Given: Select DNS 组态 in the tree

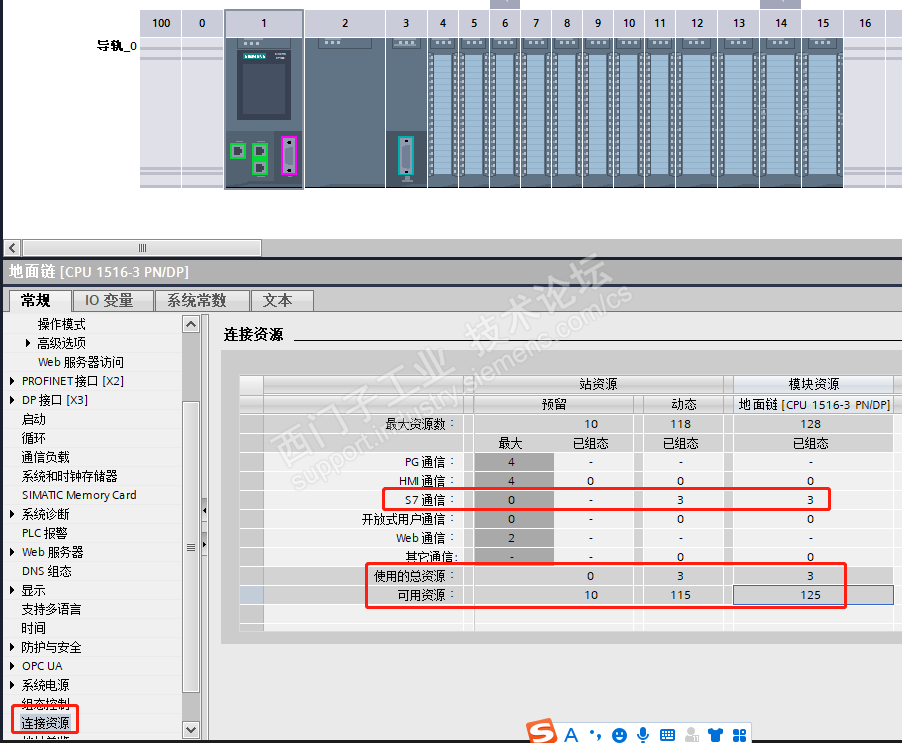Looking at the screenshot, I should click(47, 570).
